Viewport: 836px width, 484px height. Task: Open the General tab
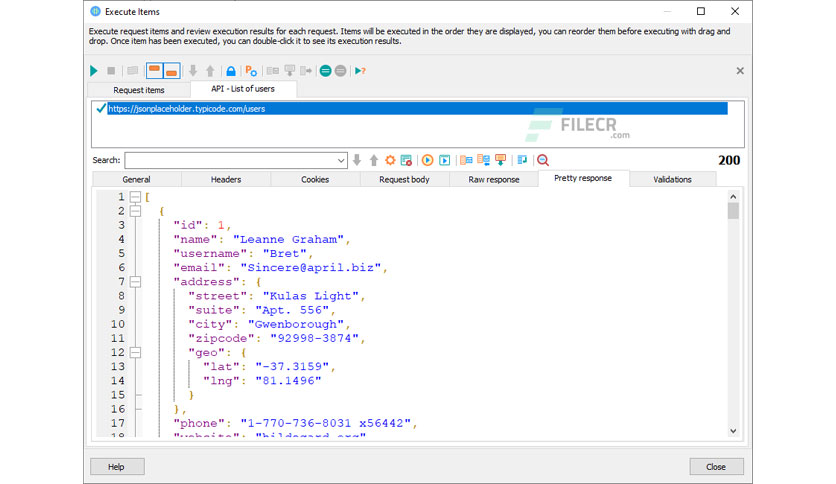point(136,180)
